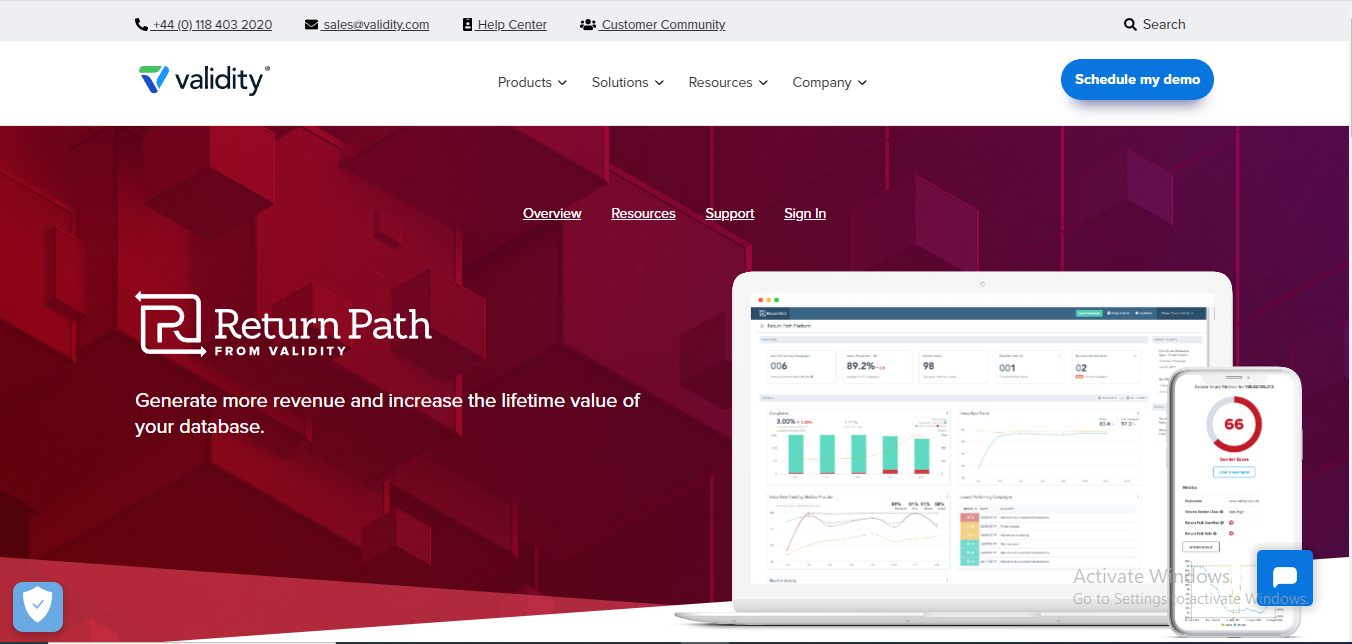The image size is (1352, 644).
Task: Expand the Resources menu in navbar
Action: click(x=728, y=82)
